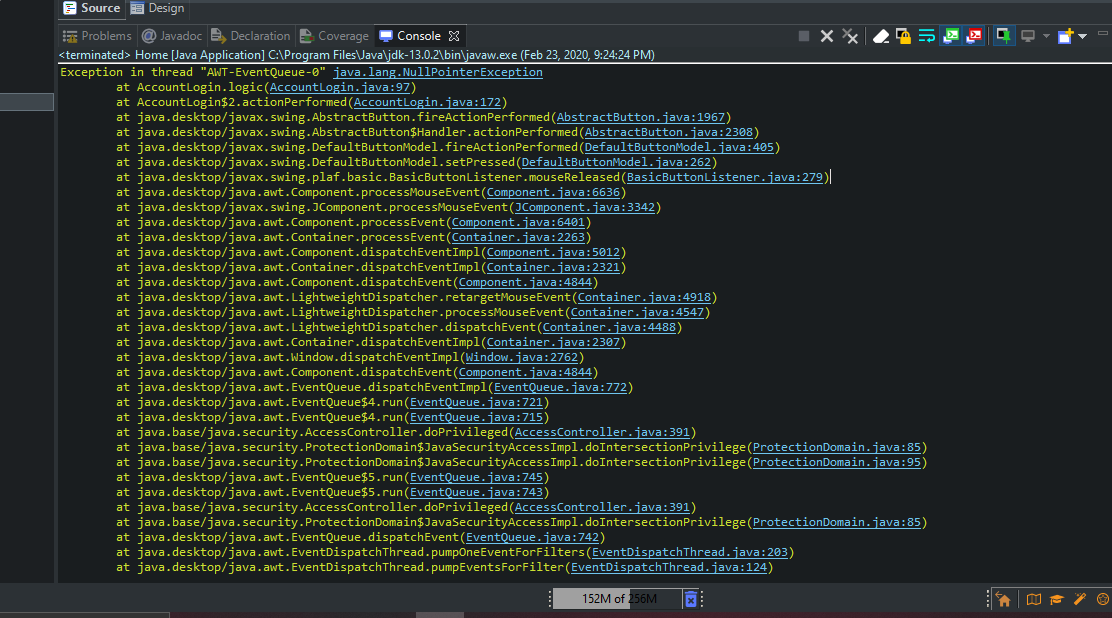
Task: Open ProtectionDomain.java:95 link
Action: coord(837,462)
